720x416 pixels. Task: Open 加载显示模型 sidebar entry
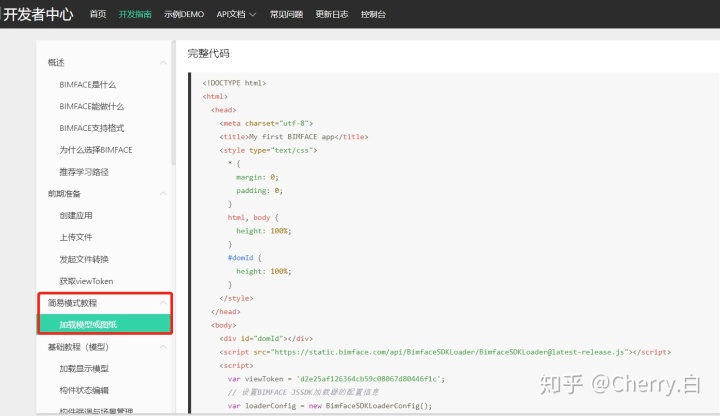point(84,368)
